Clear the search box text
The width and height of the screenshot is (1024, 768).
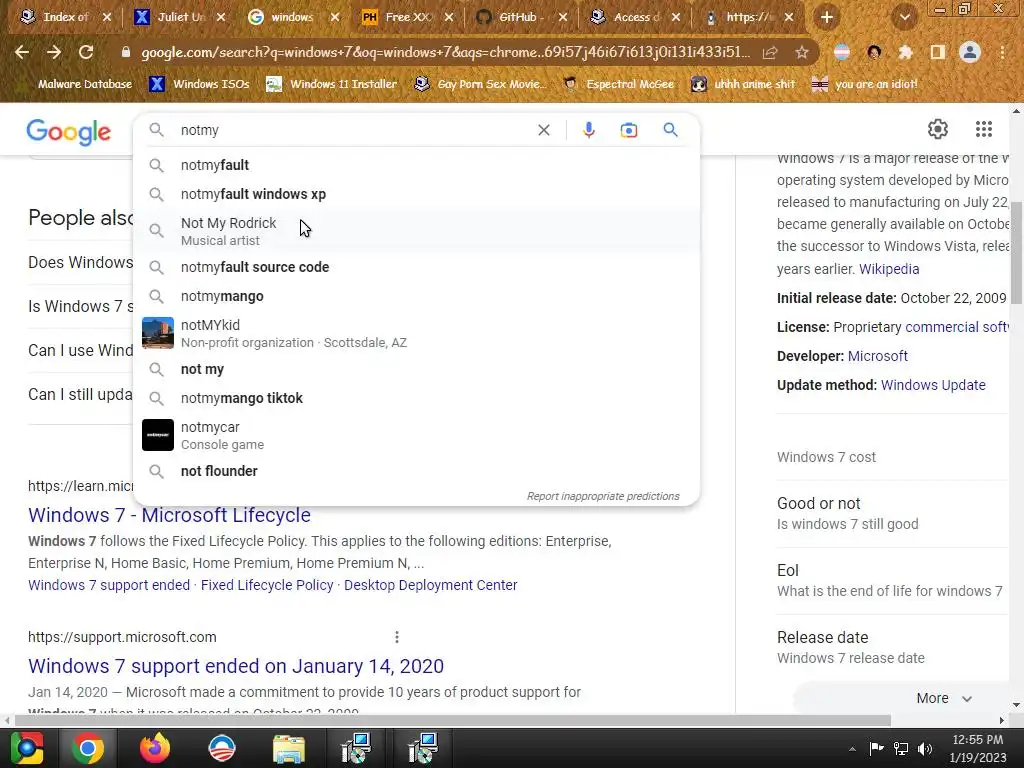click(543, 130)
